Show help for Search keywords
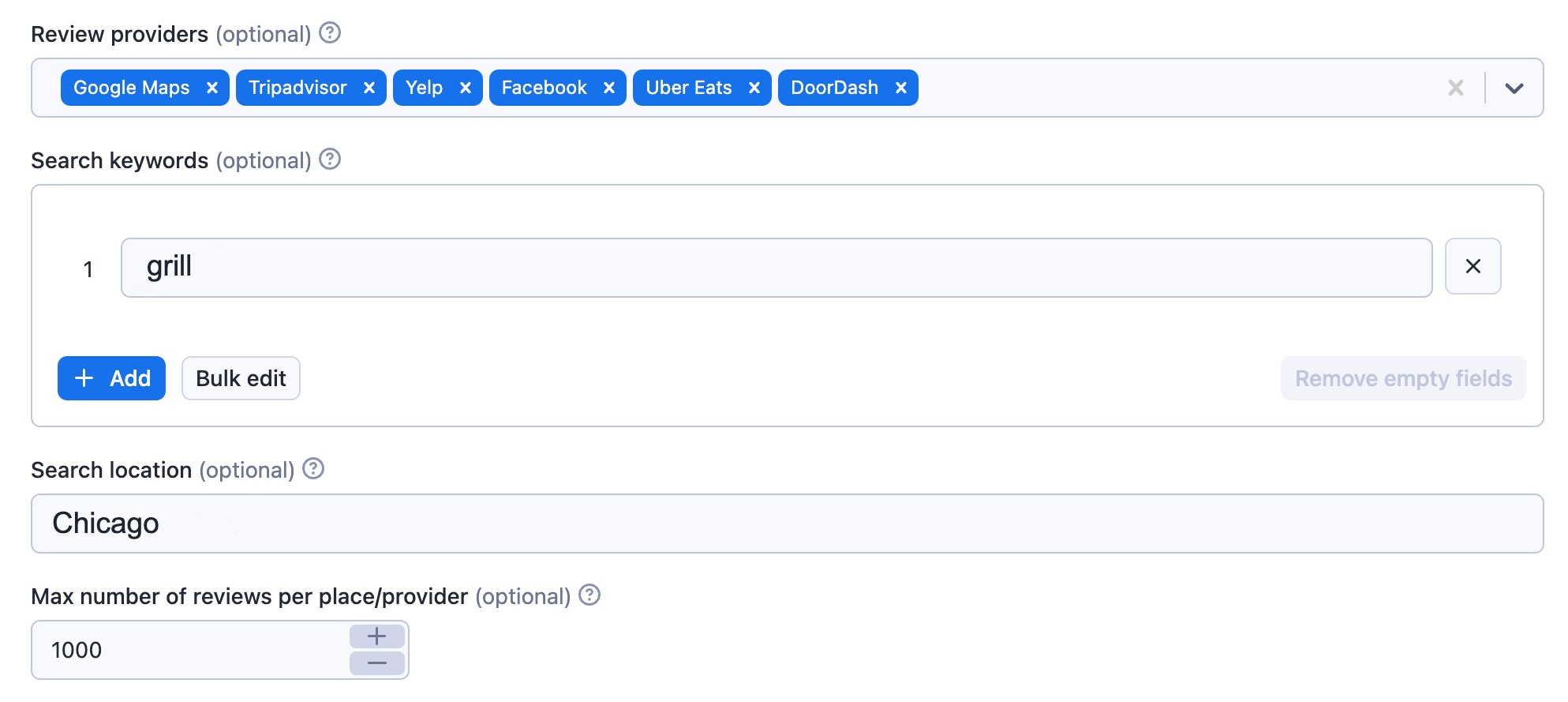1568x702 pixels. tap(330, 160)
